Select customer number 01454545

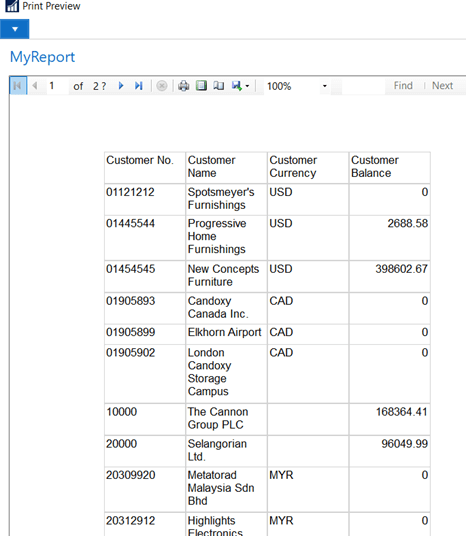tap(130, 269)
